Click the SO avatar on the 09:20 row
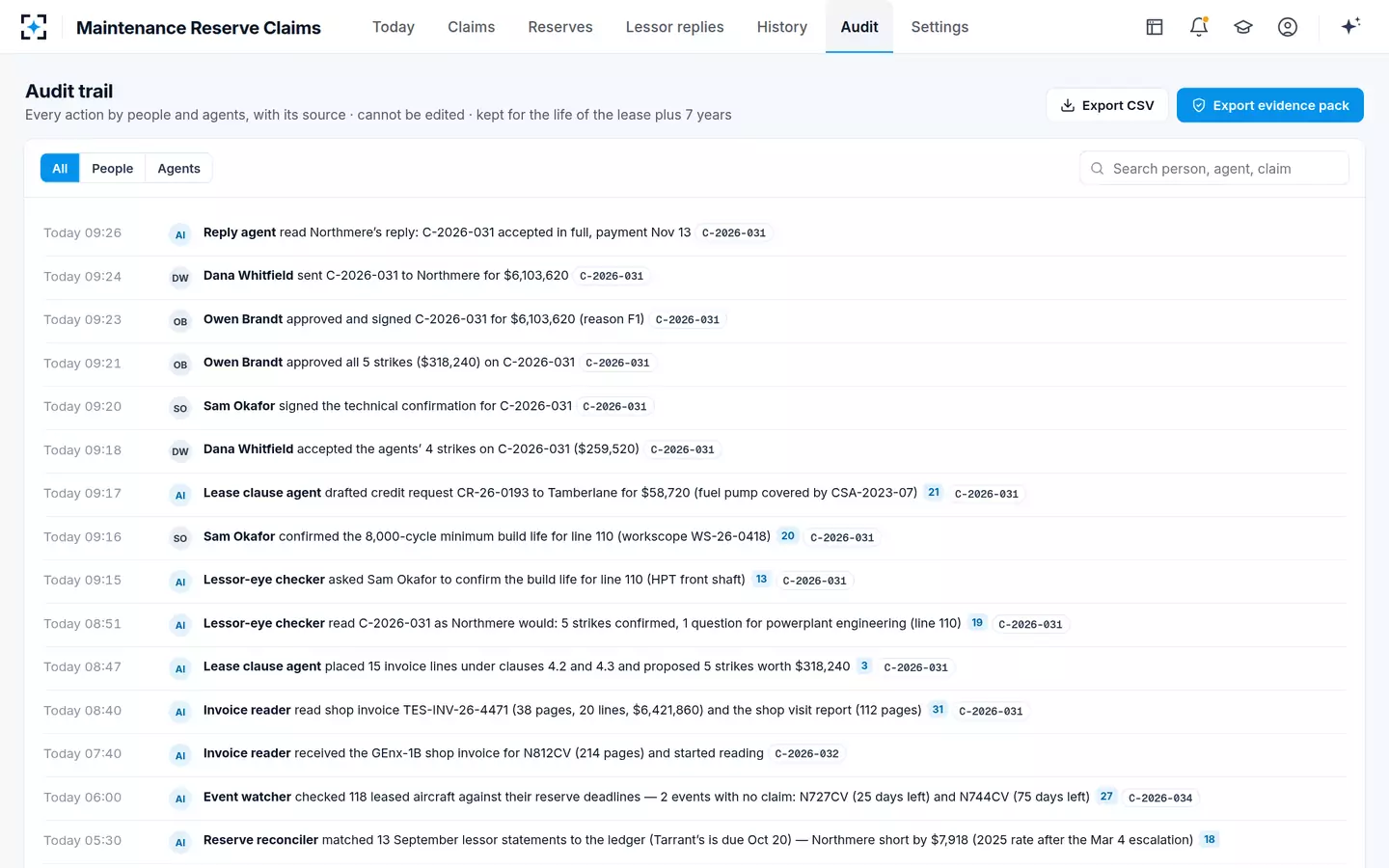The width and height of the screenshot is (1389, 868). pos(180,408)
